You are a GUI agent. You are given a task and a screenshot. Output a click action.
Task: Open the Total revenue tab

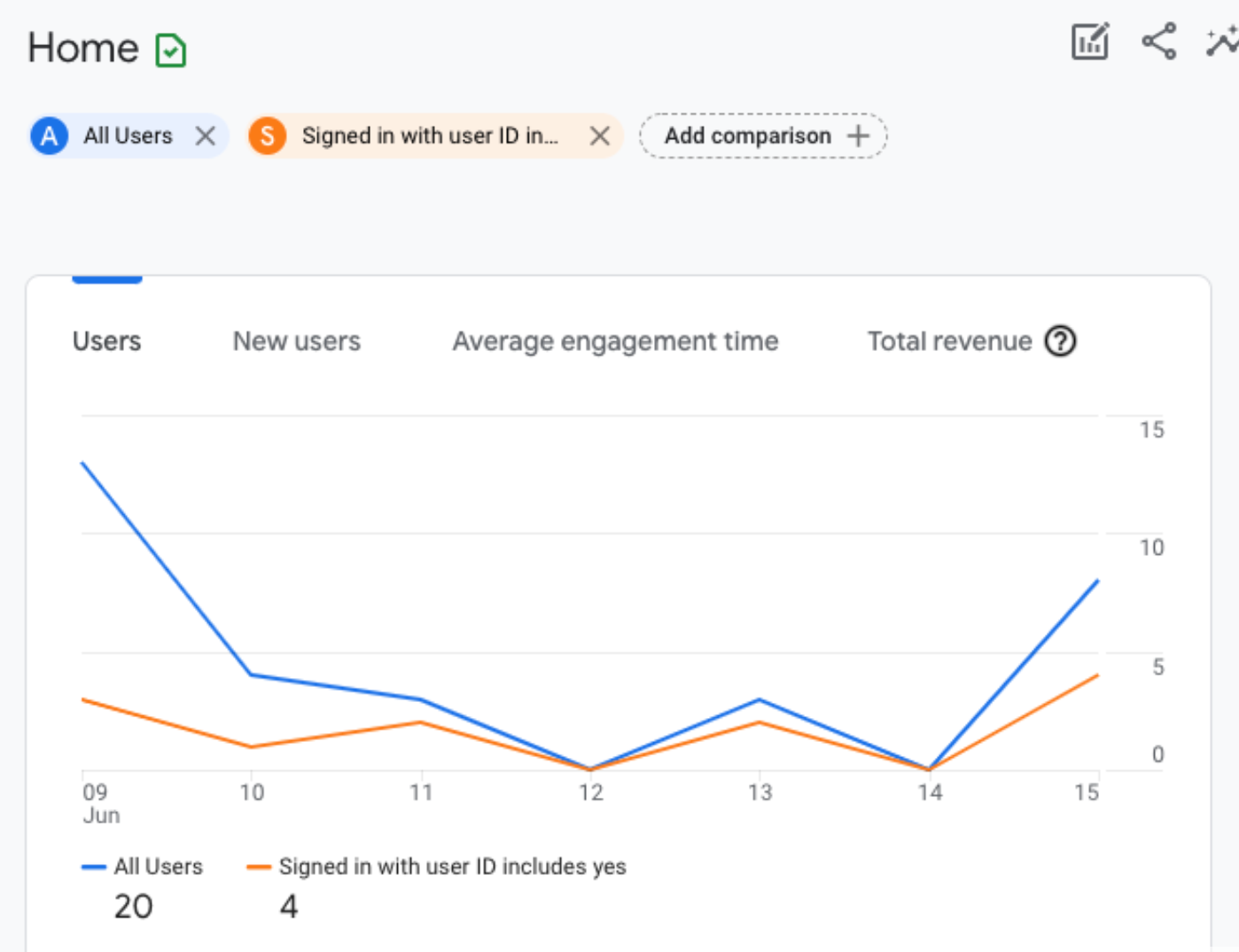(x=949, y=341)
